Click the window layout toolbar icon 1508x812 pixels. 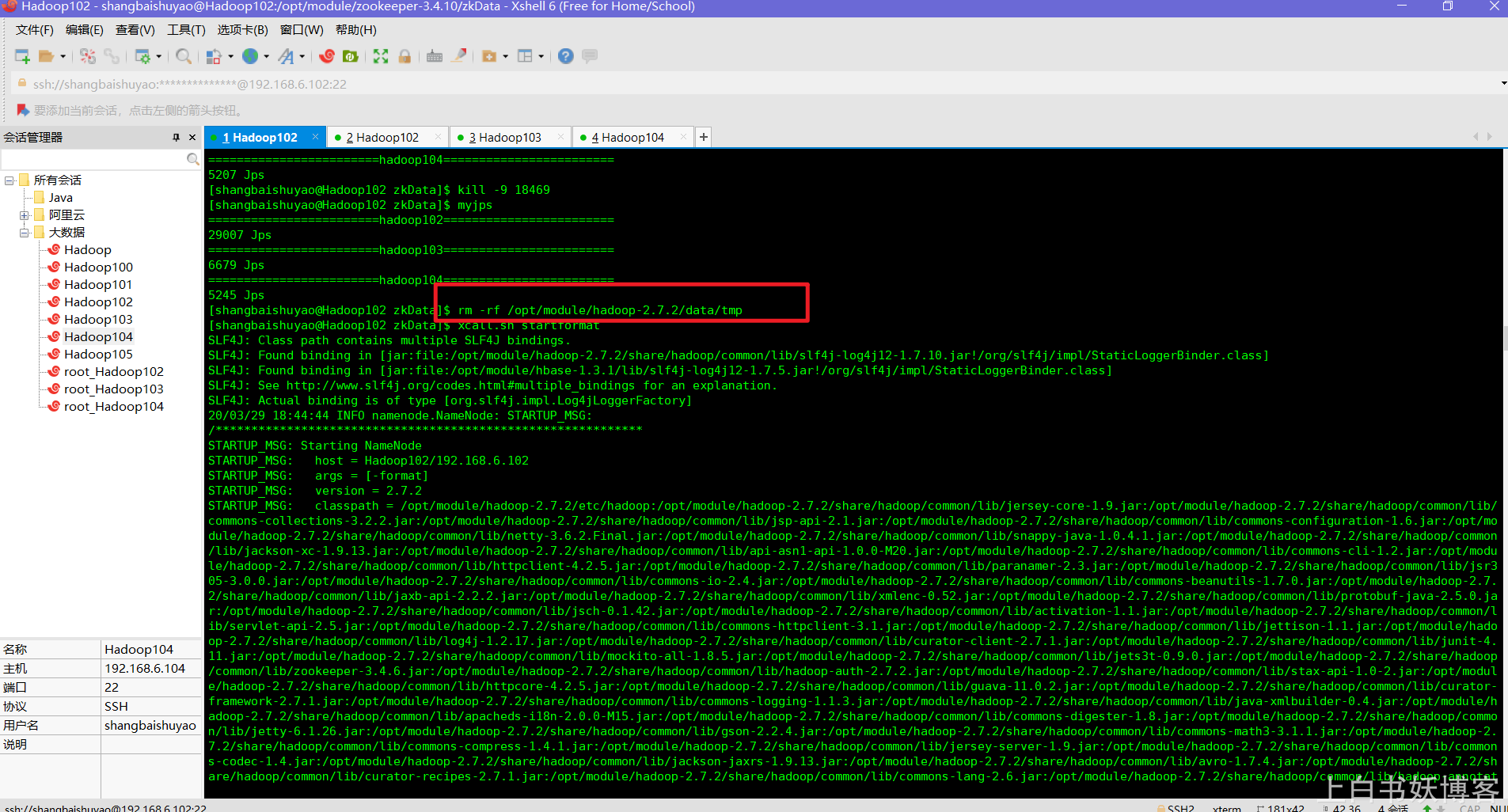[x=525, y=56]
